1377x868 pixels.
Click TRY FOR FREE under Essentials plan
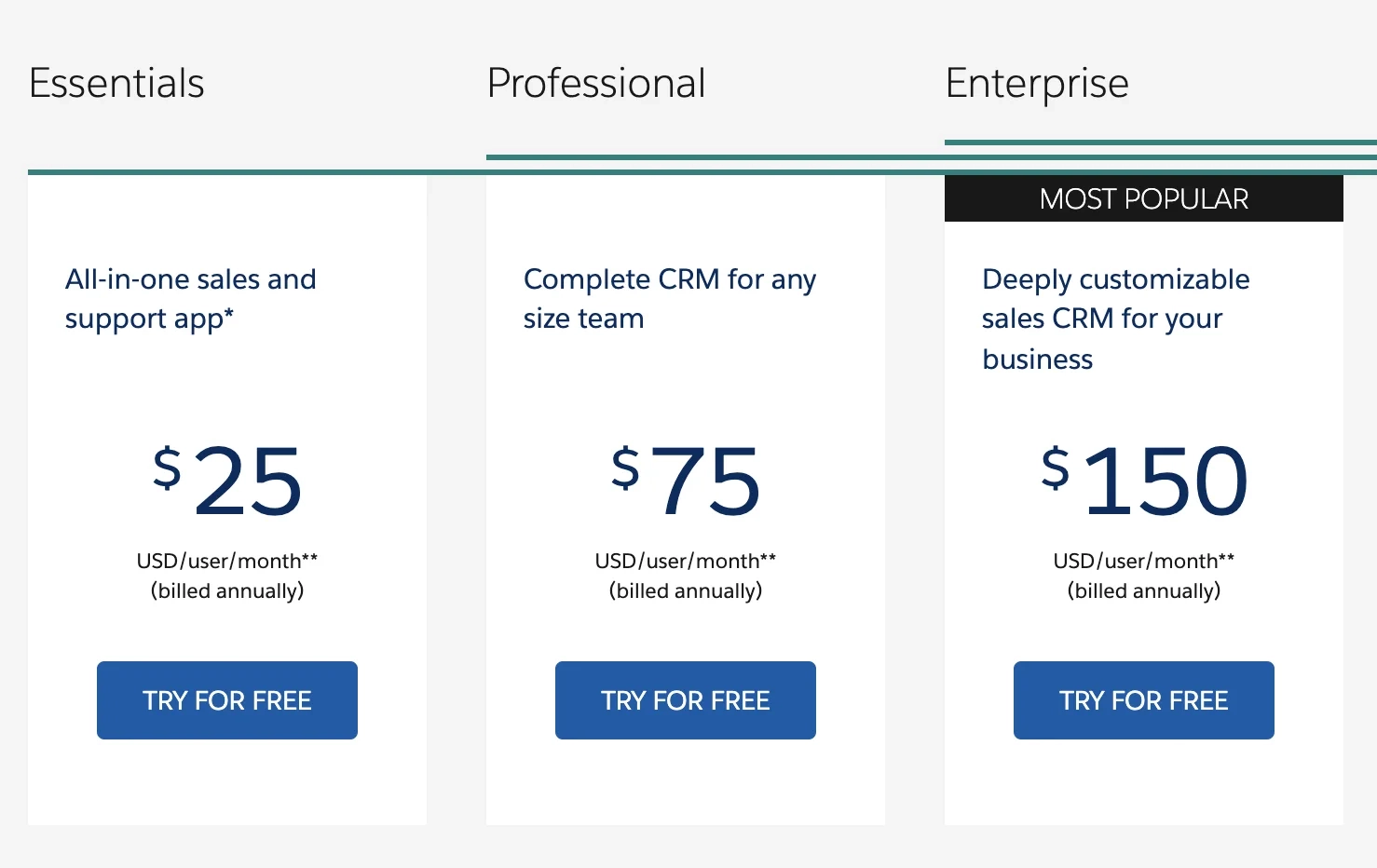coord(226,700)
